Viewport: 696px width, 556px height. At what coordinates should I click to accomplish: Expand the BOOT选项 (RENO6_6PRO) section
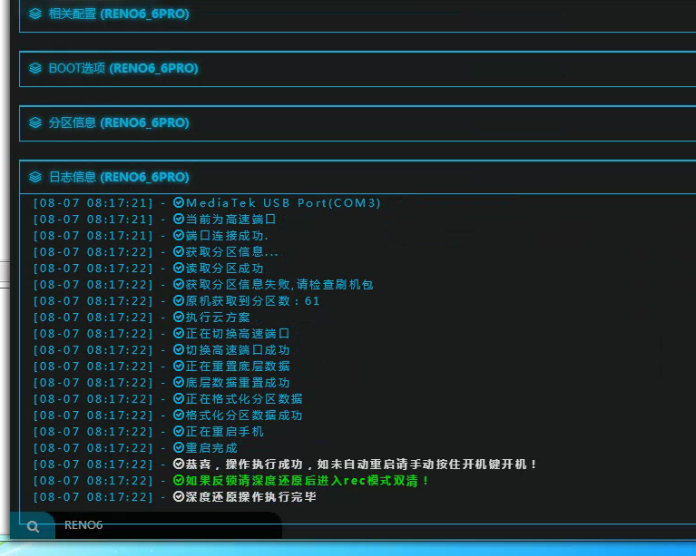click(x=357, y=69)
